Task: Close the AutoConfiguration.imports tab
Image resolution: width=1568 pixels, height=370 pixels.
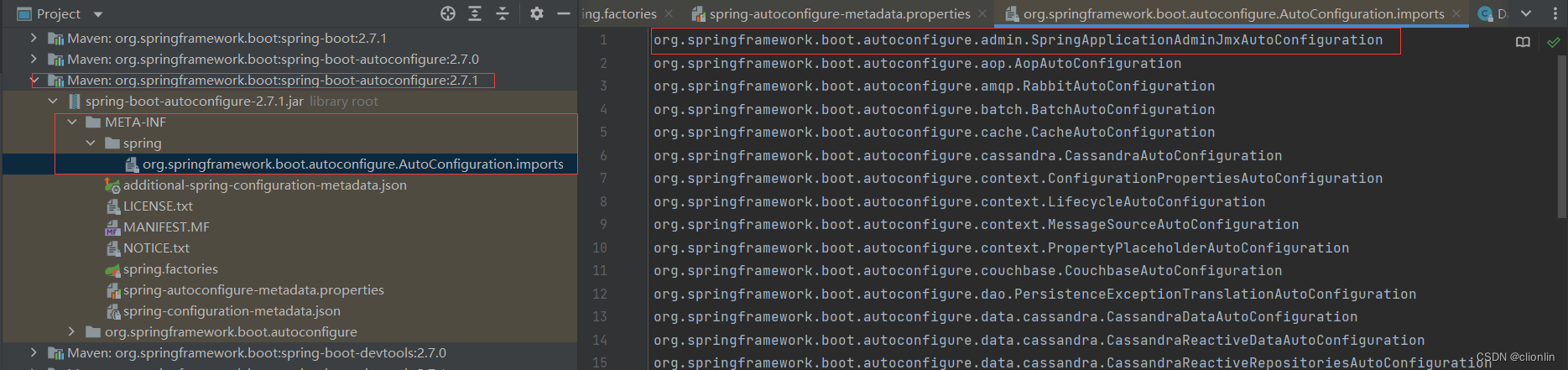Action: (1456, 13)
